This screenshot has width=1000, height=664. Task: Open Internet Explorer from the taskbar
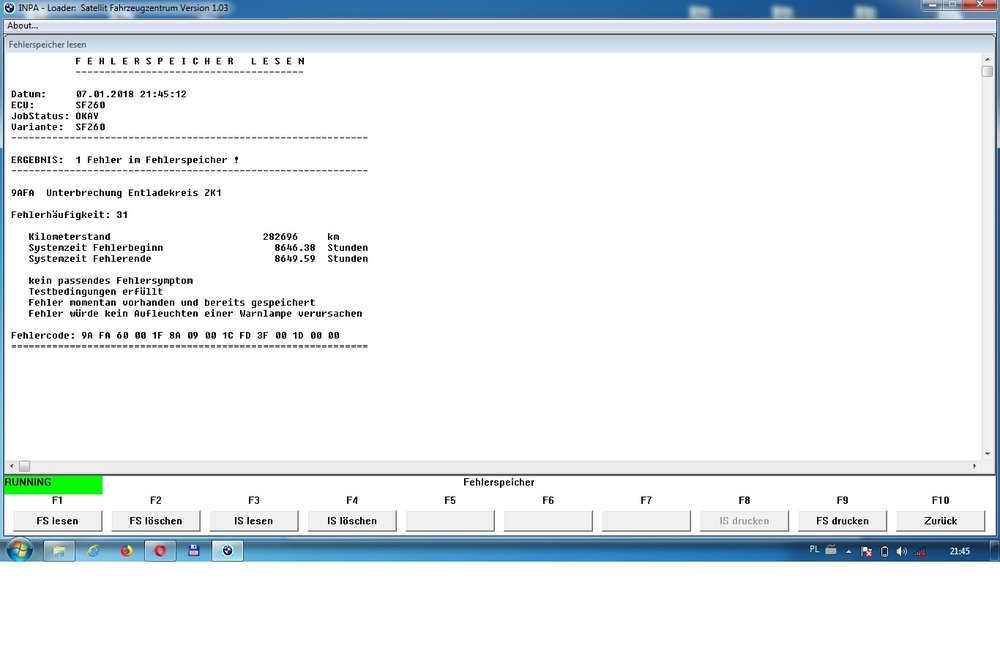click(93, 550)
